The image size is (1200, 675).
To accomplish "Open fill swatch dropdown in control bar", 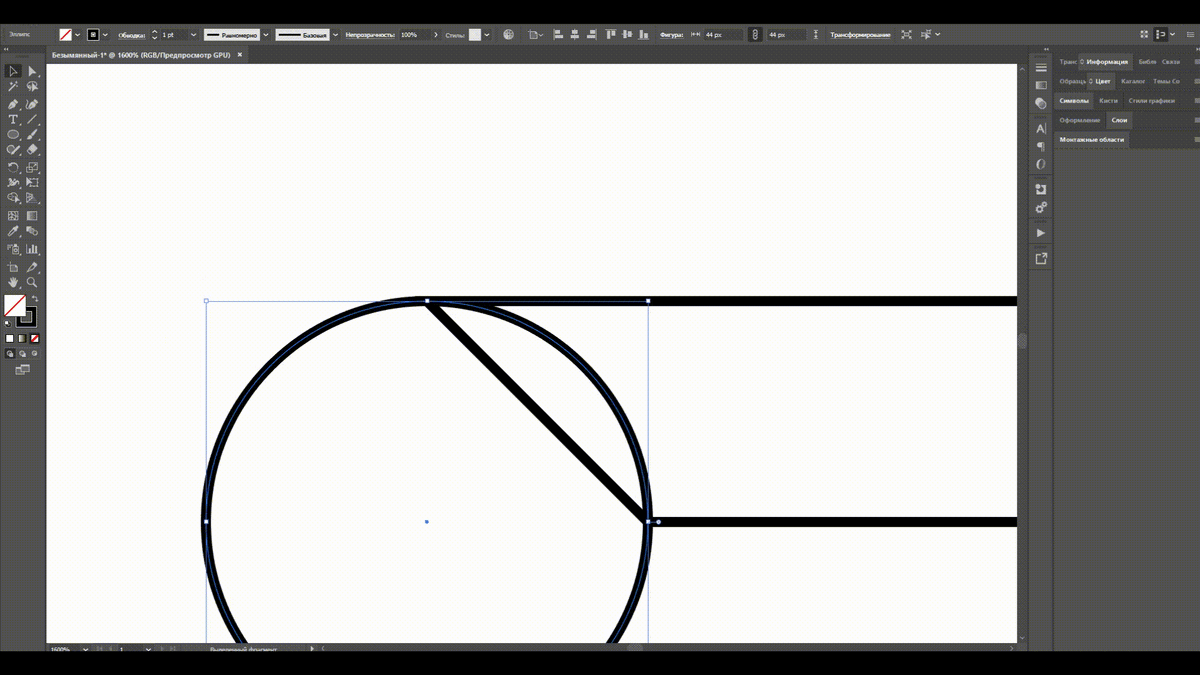I will (x=77, y=35).
